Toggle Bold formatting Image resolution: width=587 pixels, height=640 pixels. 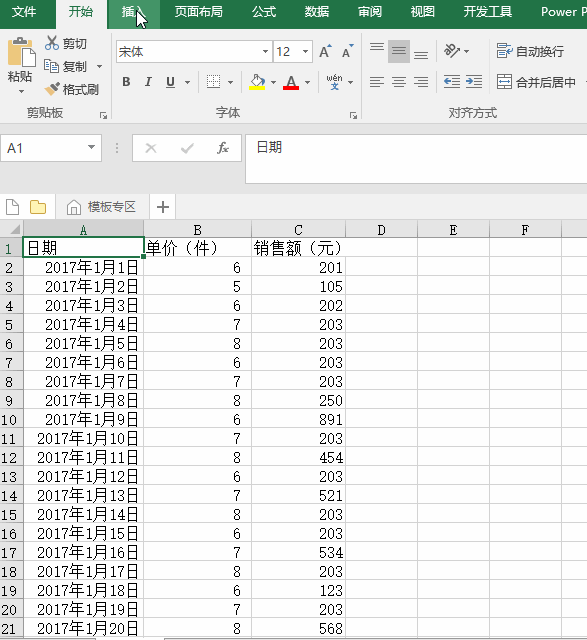click(x=126, y=82)
